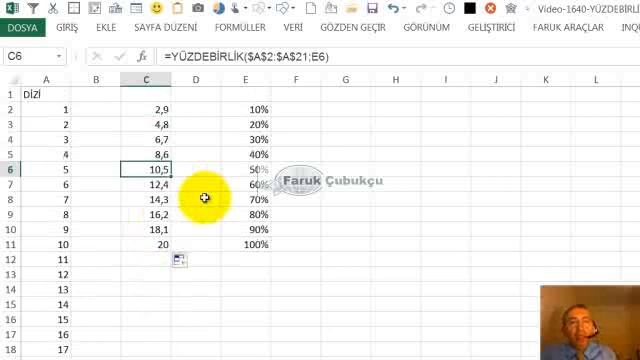Select row 11 header
Viewport: 640px width, 360px height.
tap(10, 244)
